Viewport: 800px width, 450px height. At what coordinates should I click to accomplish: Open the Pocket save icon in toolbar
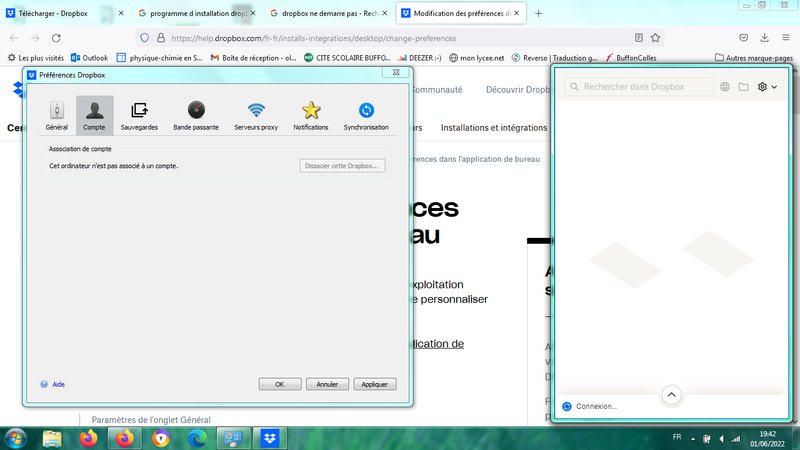pyautogui.click(x=743, y=37)
